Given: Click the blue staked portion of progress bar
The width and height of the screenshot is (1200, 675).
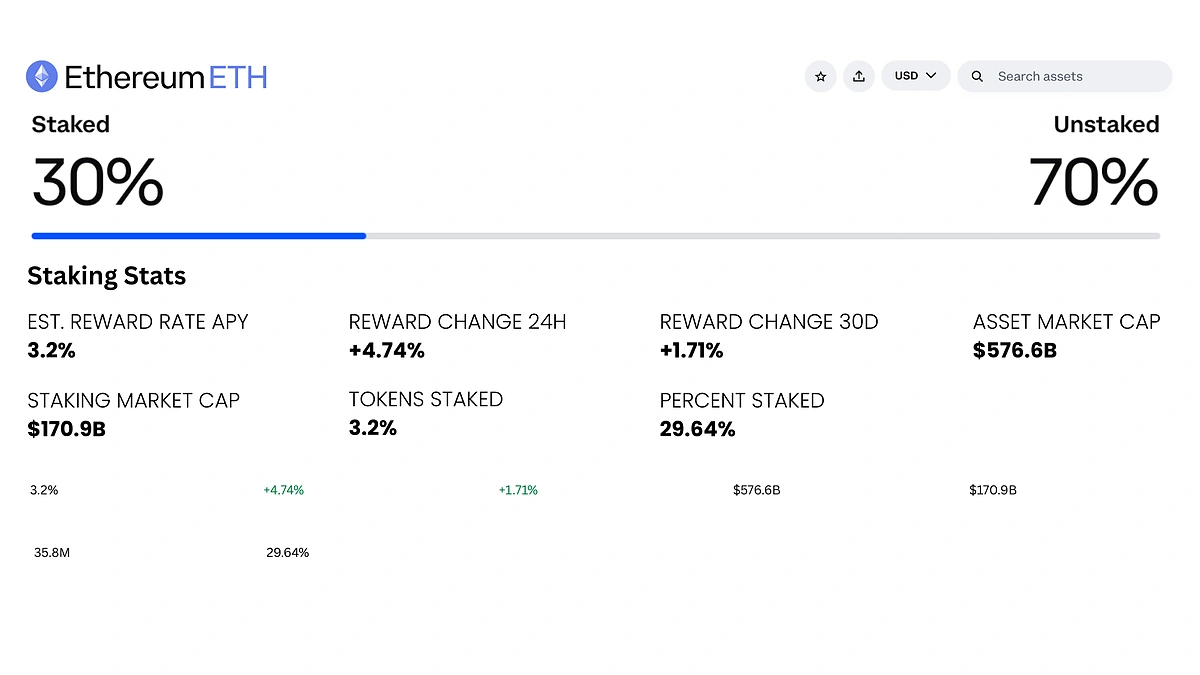Looking at the screenshot, I should [x=198, y=236].
